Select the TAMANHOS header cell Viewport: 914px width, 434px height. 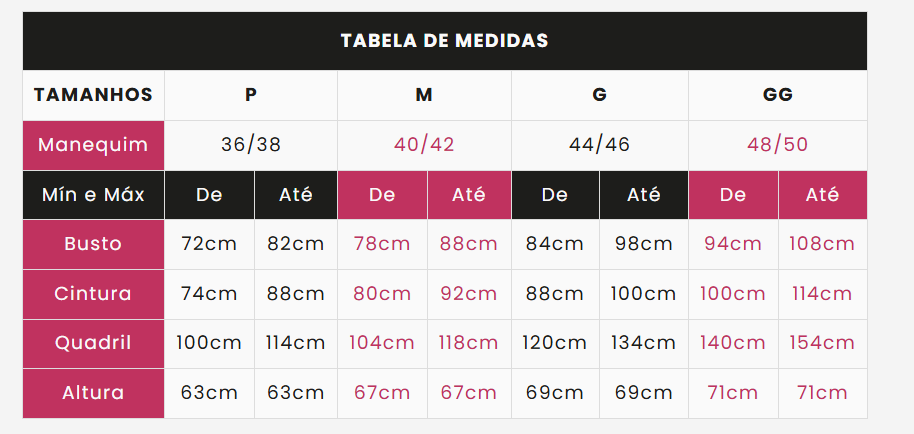(x=93, y=95)
